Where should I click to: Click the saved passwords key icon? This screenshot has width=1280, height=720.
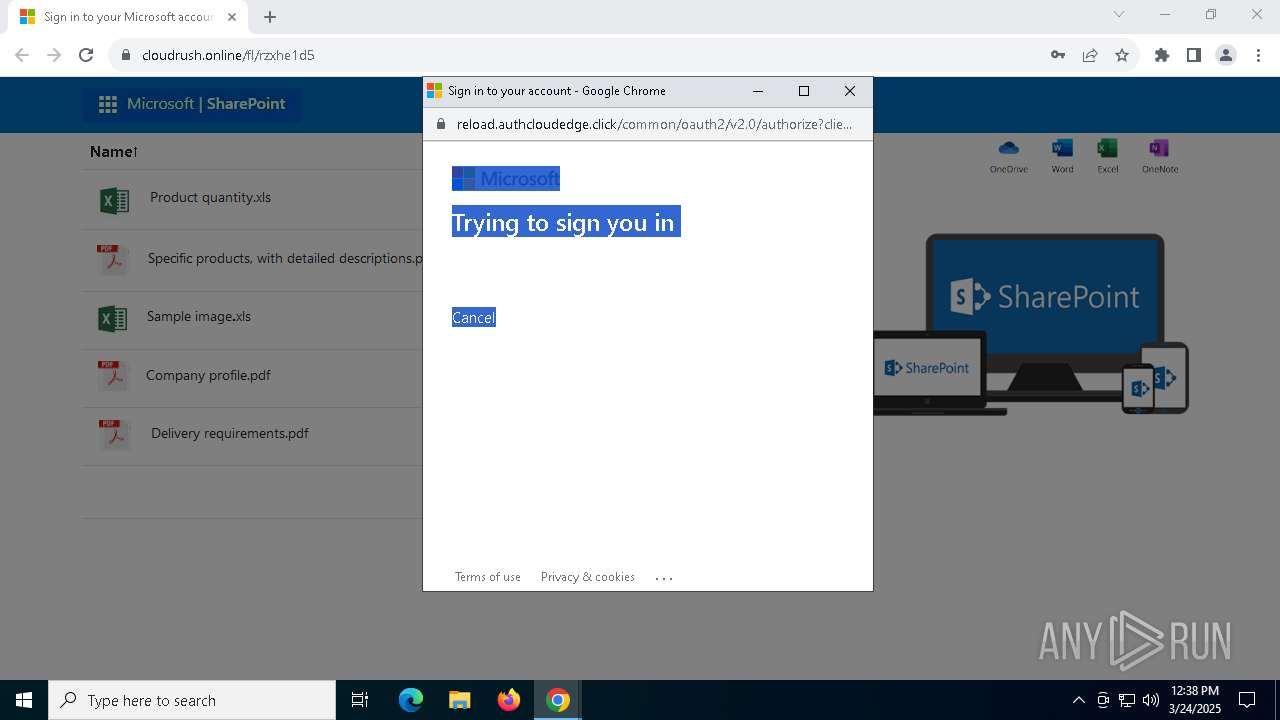1058,55
